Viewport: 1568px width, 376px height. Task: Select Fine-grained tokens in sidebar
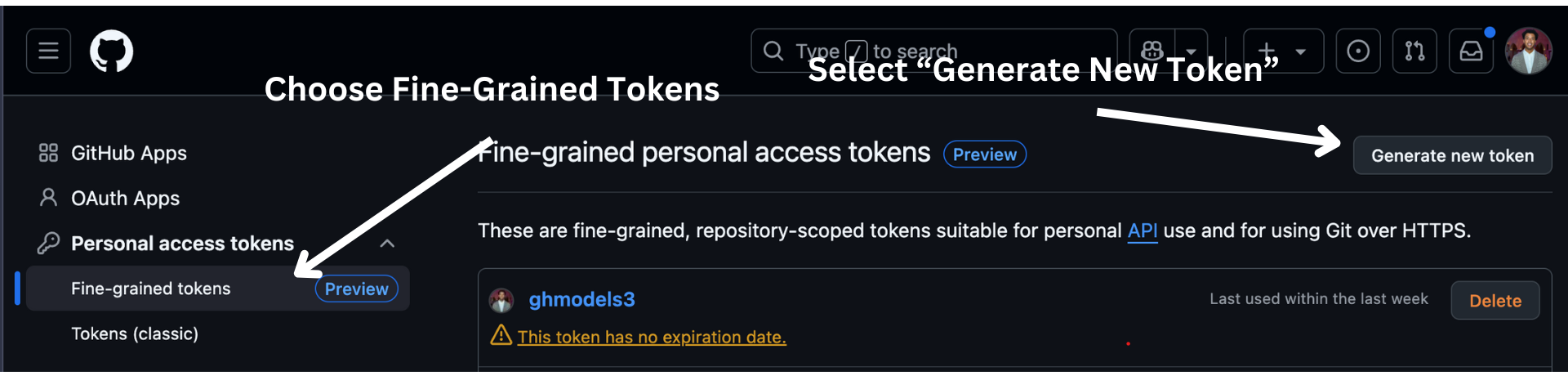point(151,289)
